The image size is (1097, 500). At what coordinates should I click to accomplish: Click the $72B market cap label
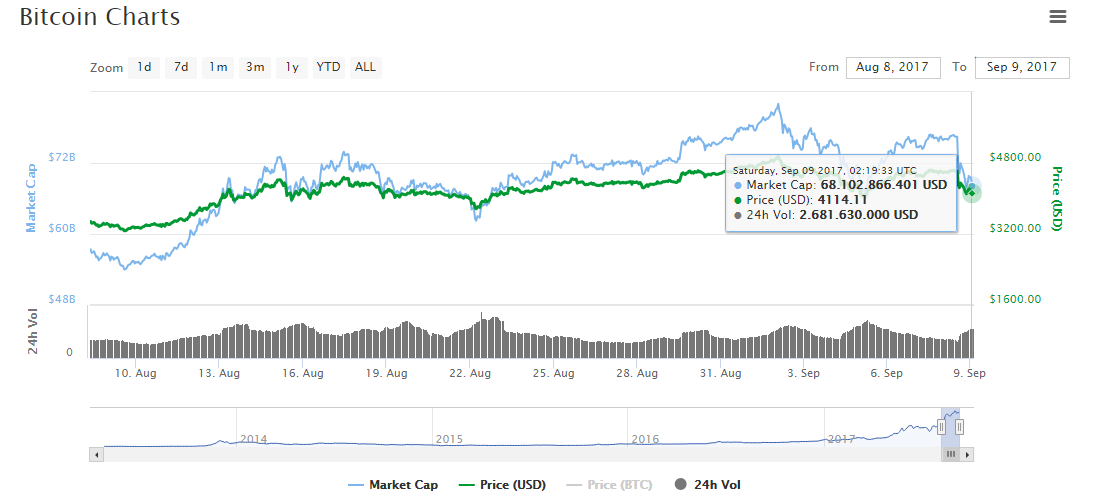click(x=62, y=157)
